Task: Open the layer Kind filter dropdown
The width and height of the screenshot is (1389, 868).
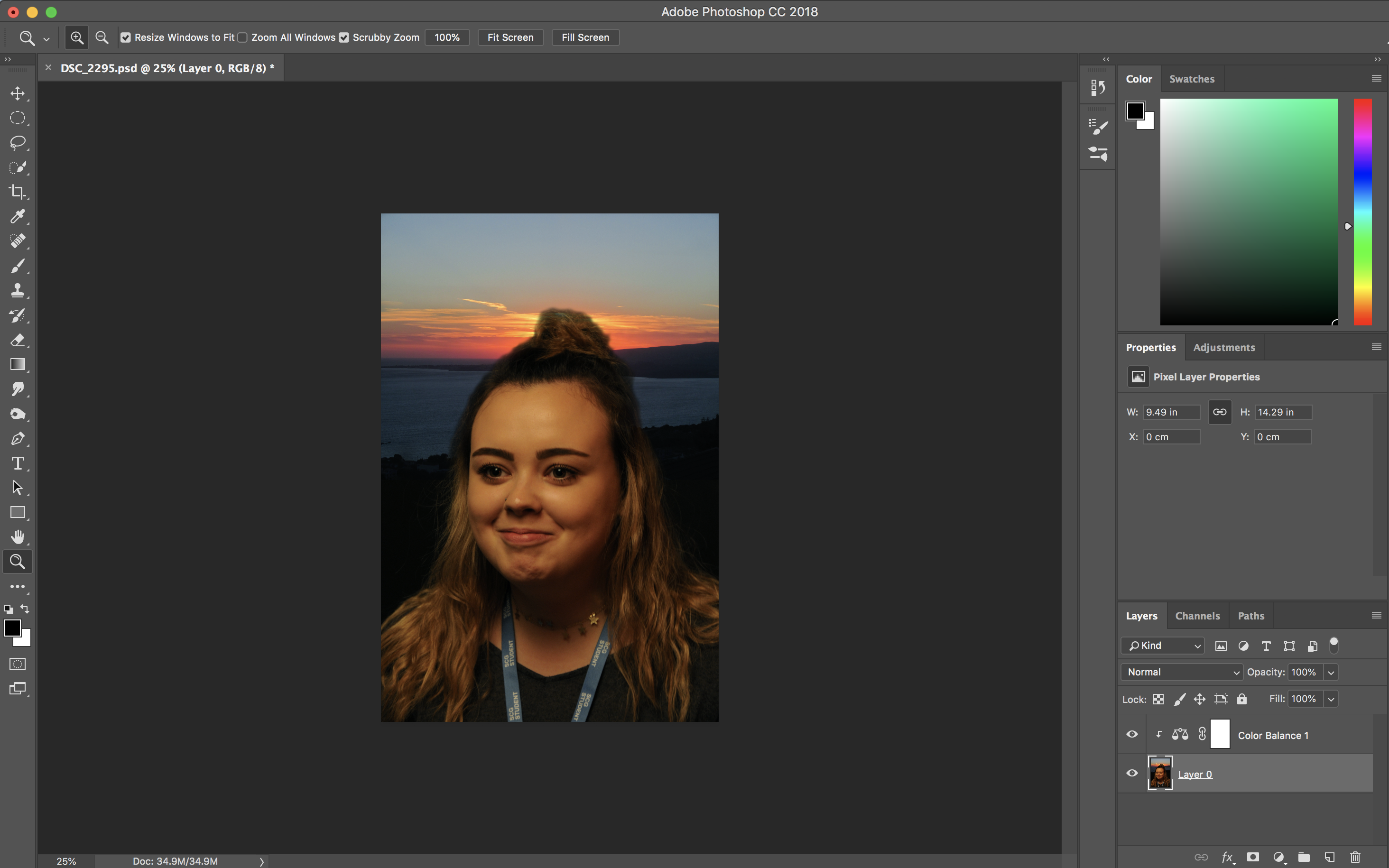Action: coord(1163,646)
